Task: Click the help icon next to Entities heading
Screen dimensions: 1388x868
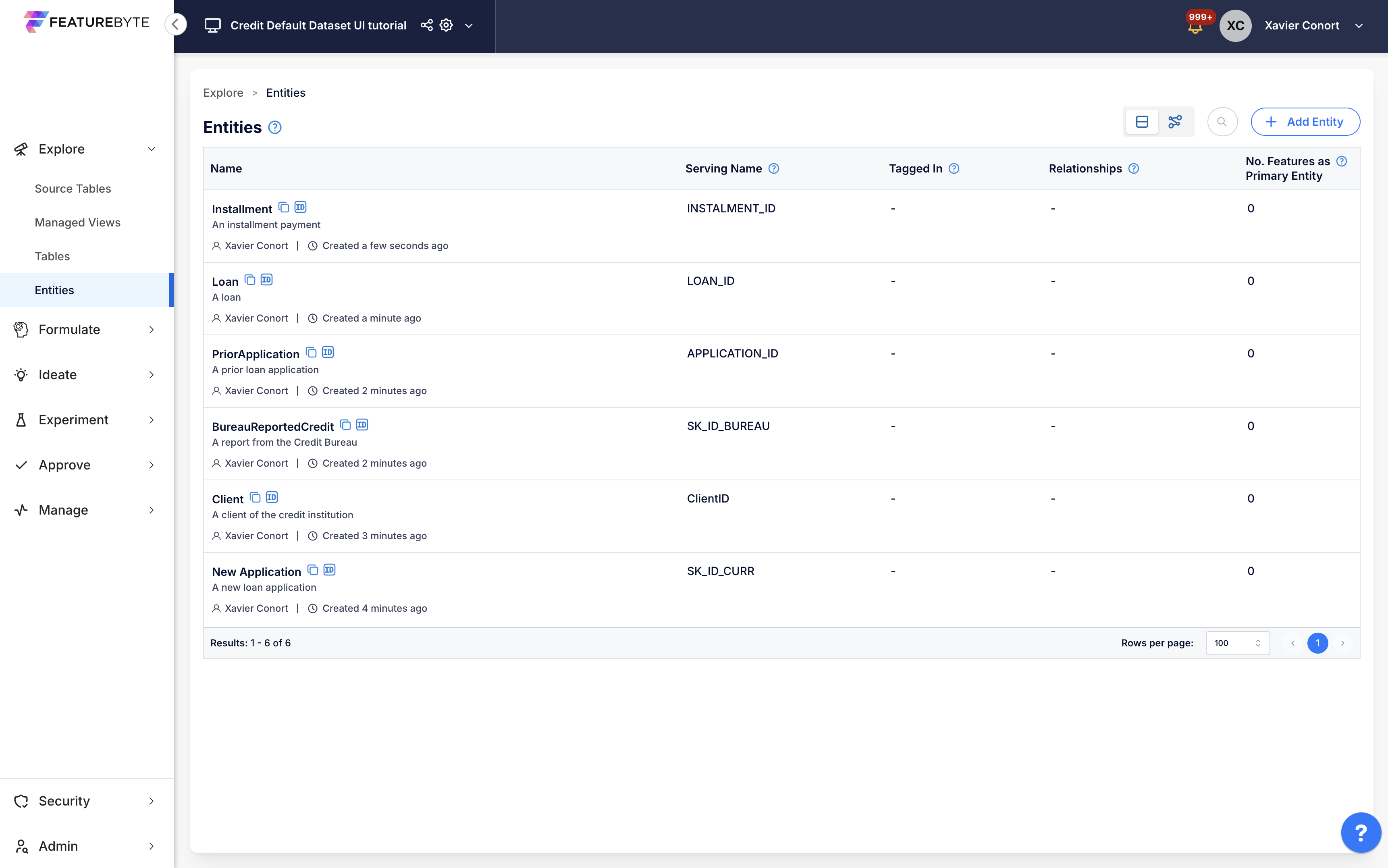Action: [275, 127]
